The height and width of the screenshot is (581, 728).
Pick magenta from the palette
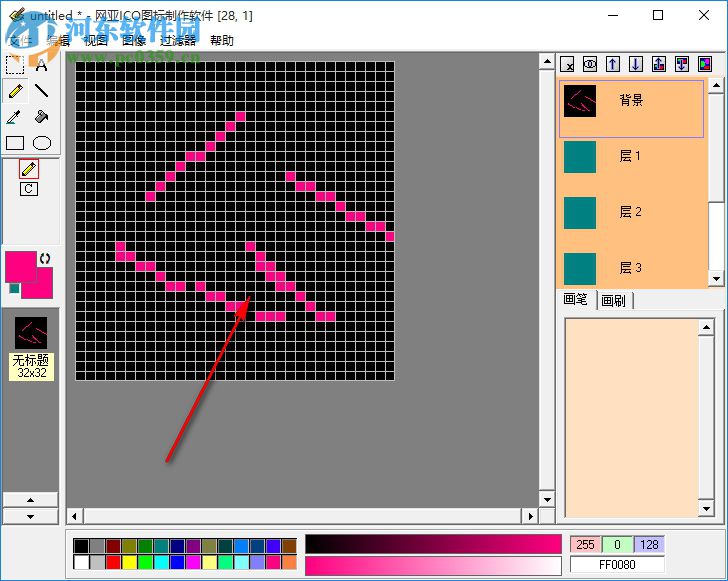tap(193, 562)
